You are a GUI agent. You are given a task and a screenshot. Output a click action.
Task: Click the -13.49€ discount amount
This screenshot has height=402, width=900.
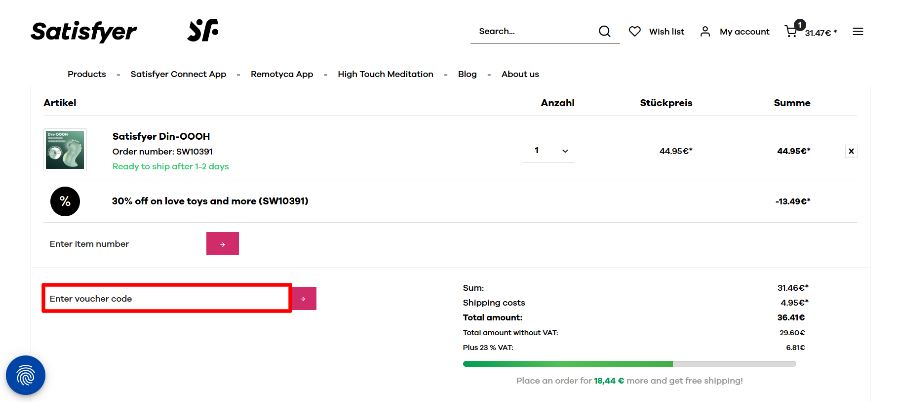792,202
